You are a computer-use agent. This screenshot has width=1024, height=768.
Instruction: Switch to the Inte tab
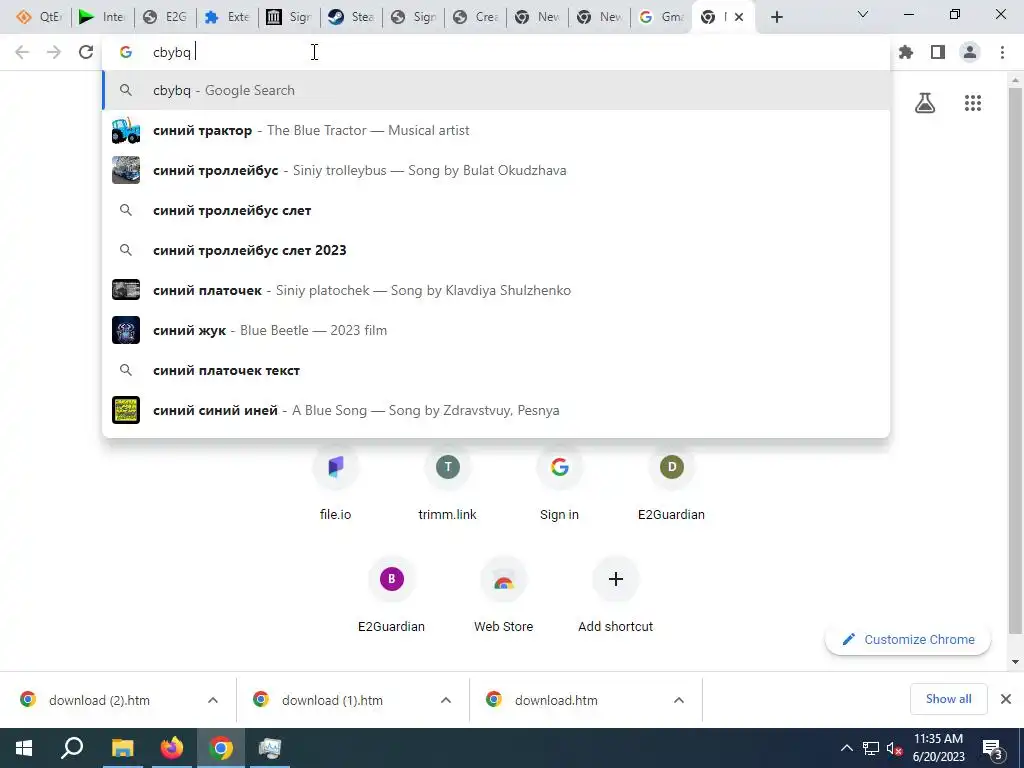coord(103,17)
